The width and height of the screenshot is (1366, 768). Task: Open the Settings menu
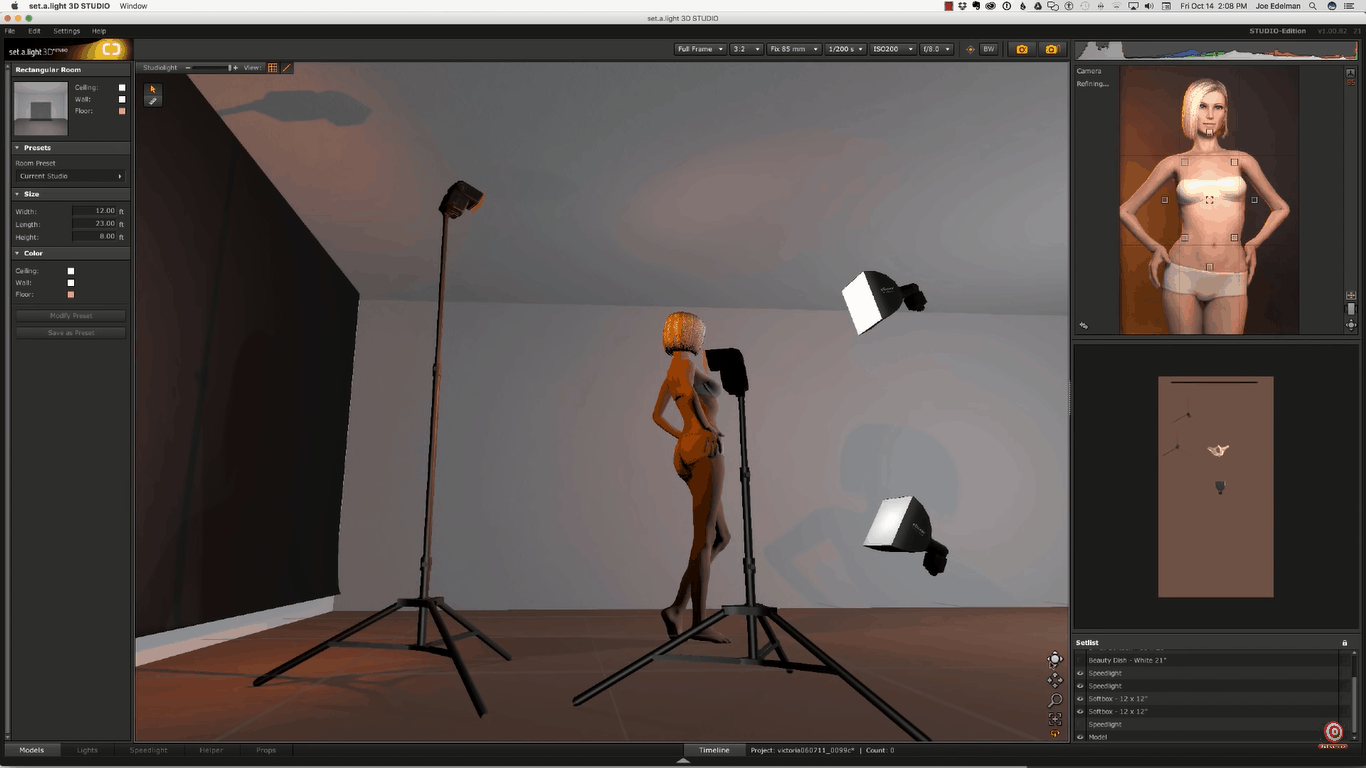click(x=66, y=31)
